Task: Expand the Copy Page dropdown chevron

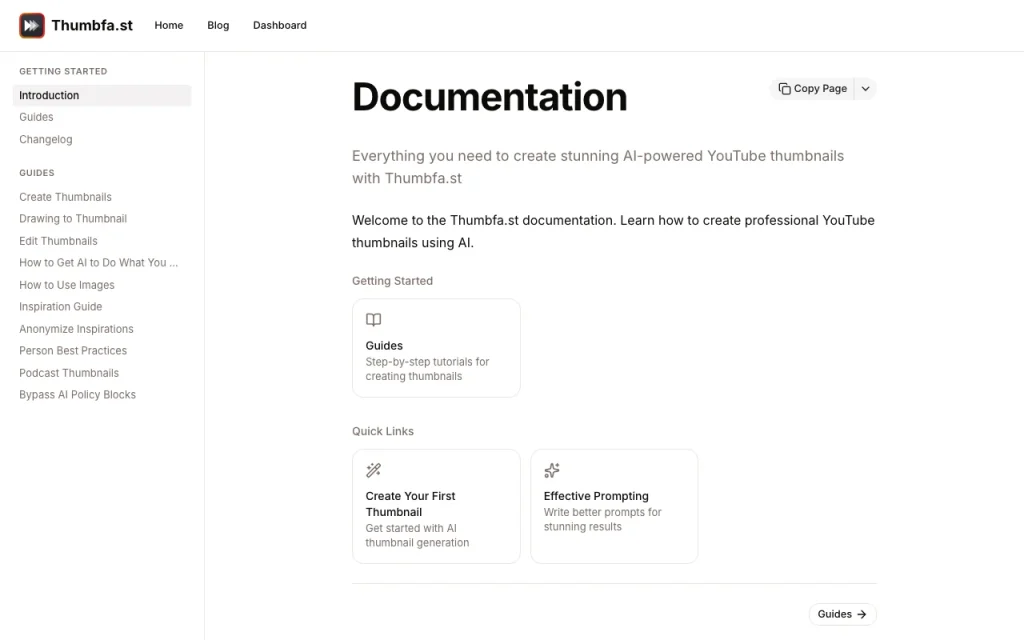Action: coord(865,89)
